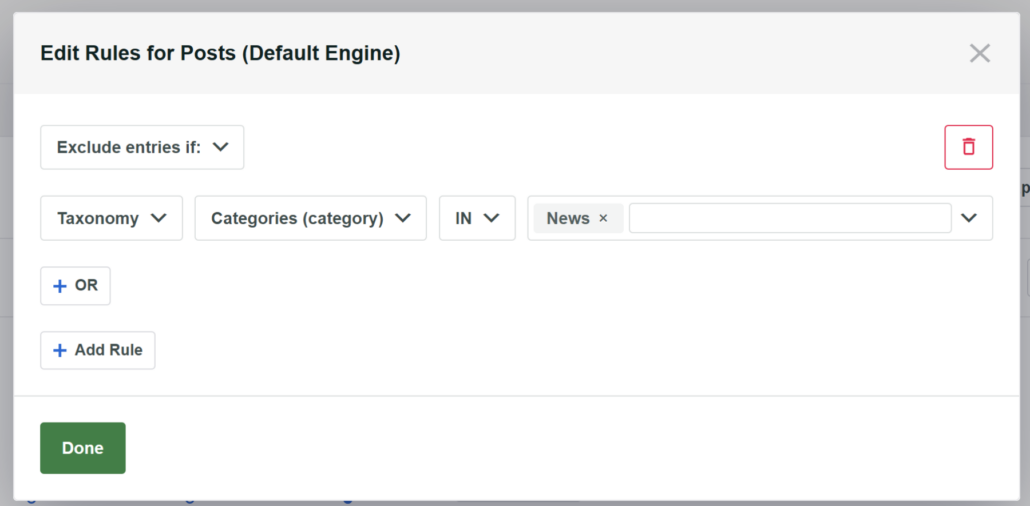
Task: Click the plus icon beside Add Rule
Action: (60, 351)
